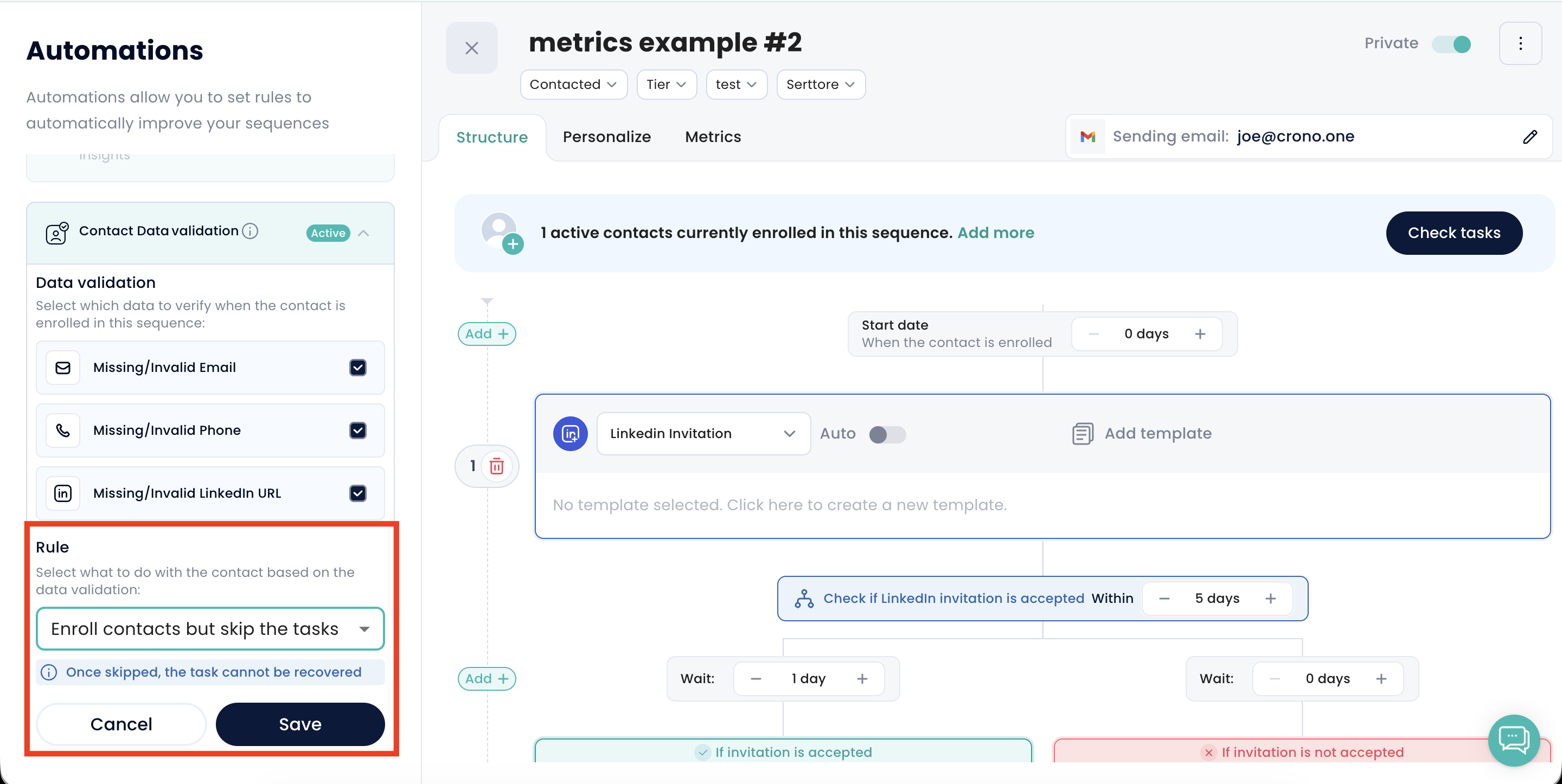1562x784 pixels.
Task: Toggle the Private switch
Action: 1451,44
